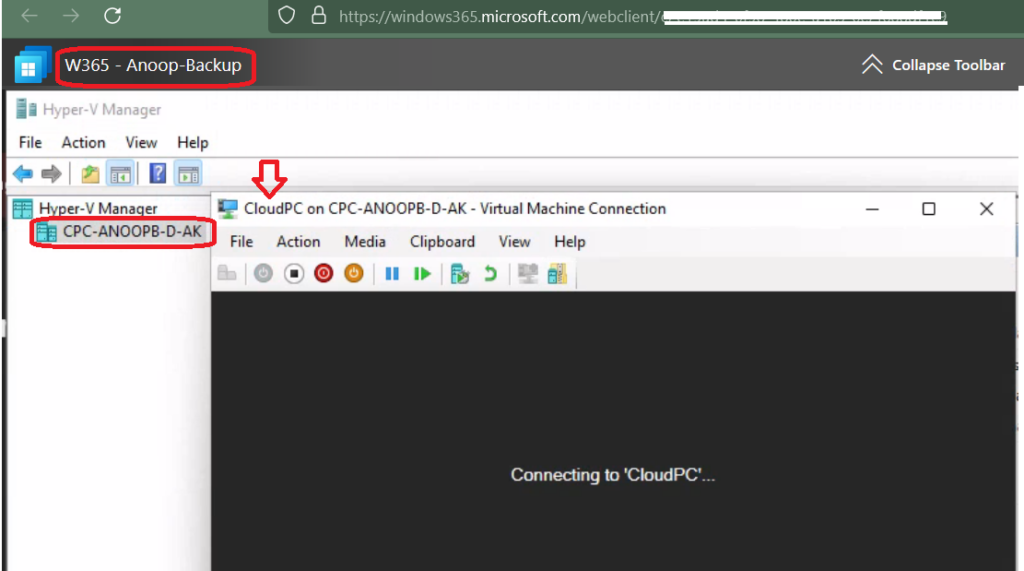Click the Hyper-V Manager title bar icon
Image resolution: width=1024 pixels, height=571 pixels.
(26, 109)
